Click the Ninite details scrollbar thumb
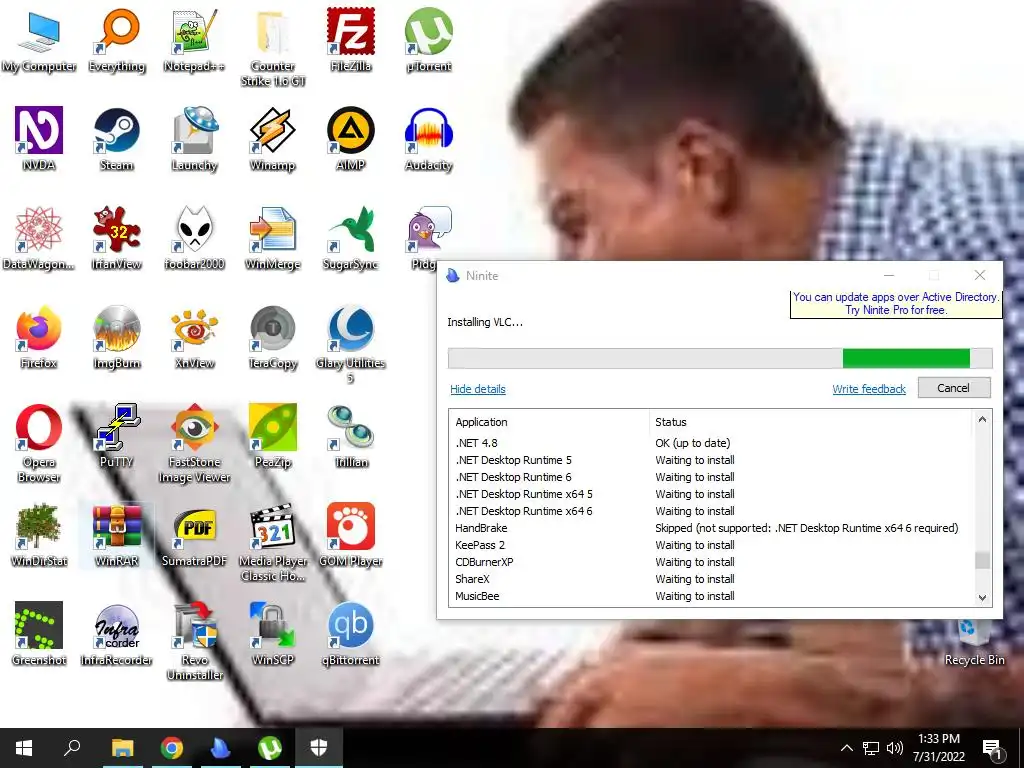 coord(982,560)
